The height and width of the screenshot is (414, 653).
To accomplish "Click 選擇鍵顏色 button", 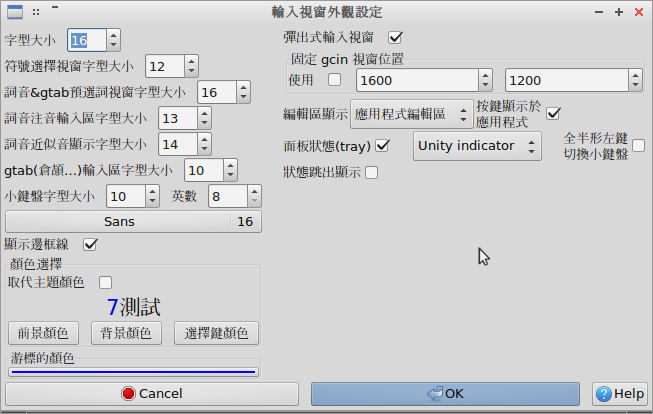I will pyautogui.click(x=216, y=333).
